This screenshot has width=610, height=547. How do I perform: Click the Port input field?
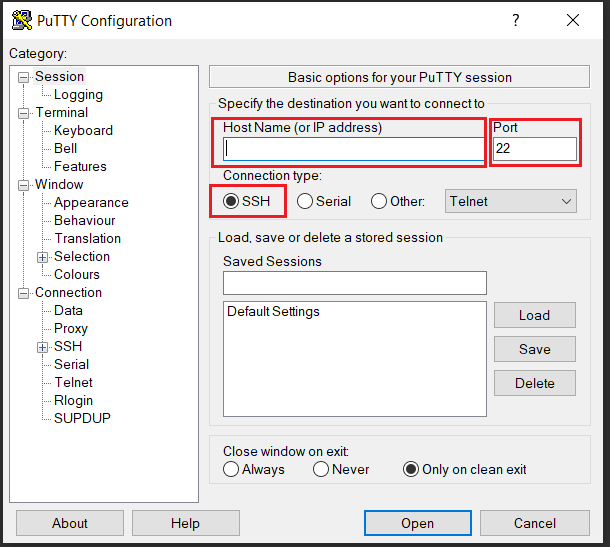[x=535, y=149]
